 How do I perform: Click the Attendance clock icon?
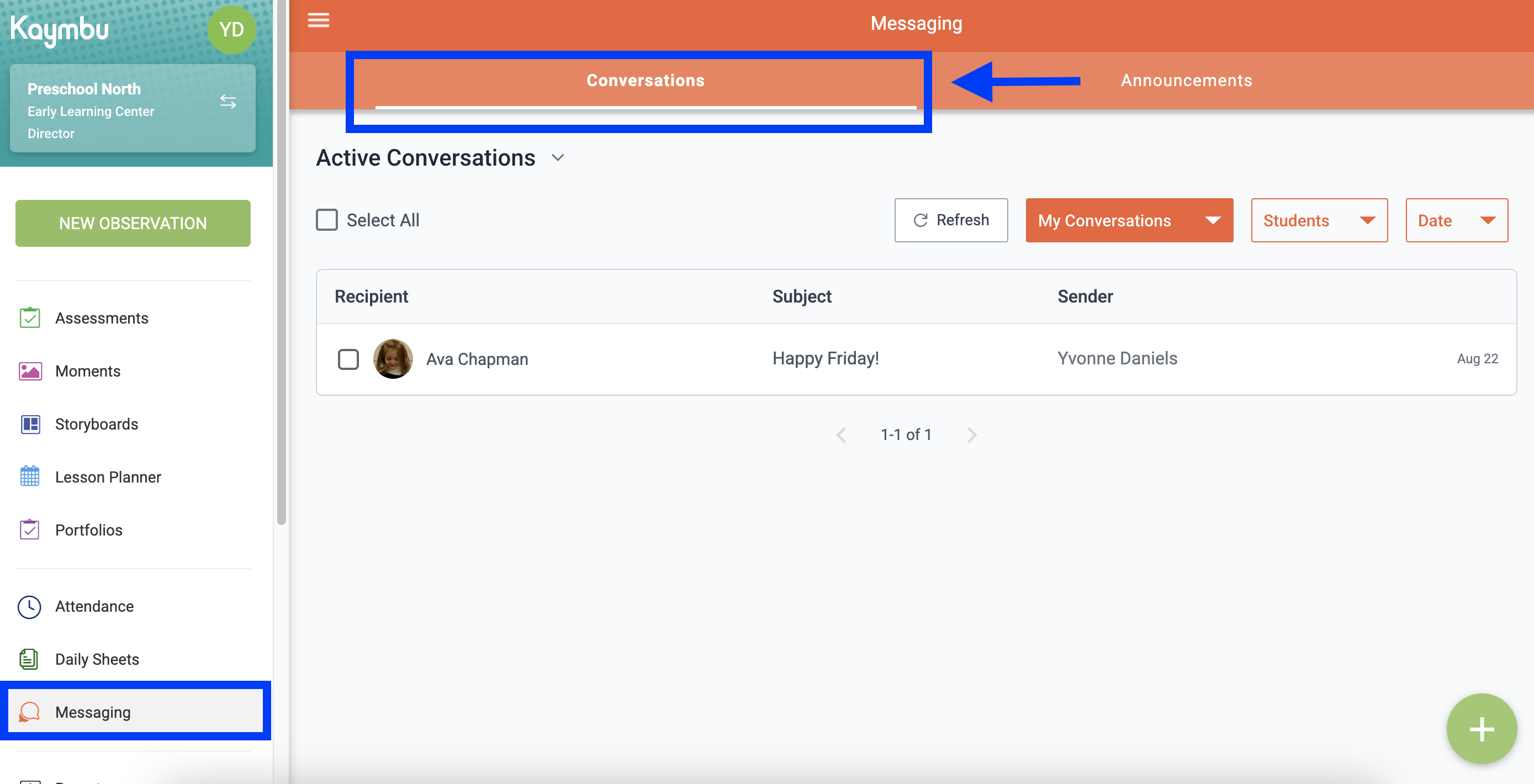[x=30, y=607]
